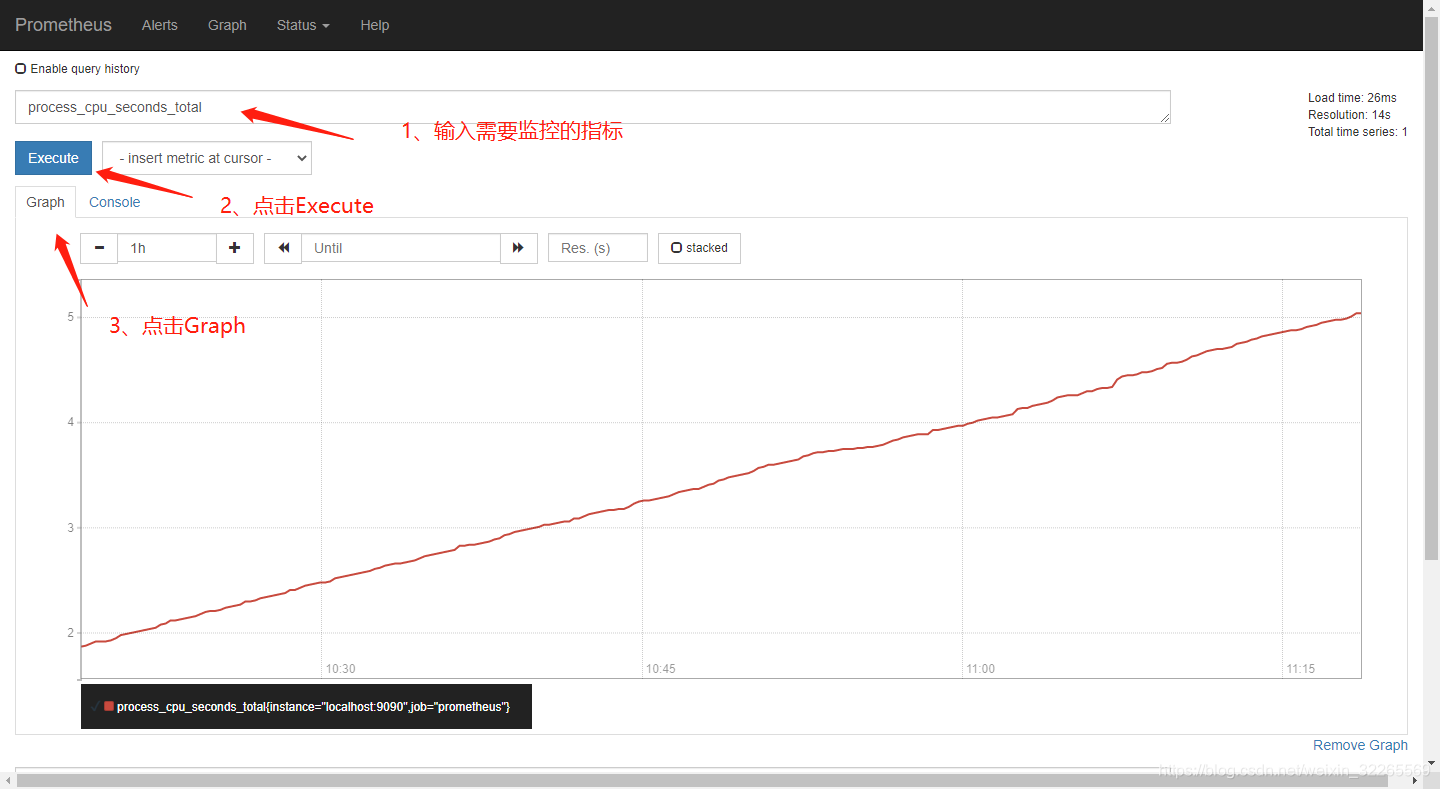Click the Load time: 26ms text
The width and height of the screenshot is (1440, 789).
pos(1352,98)
